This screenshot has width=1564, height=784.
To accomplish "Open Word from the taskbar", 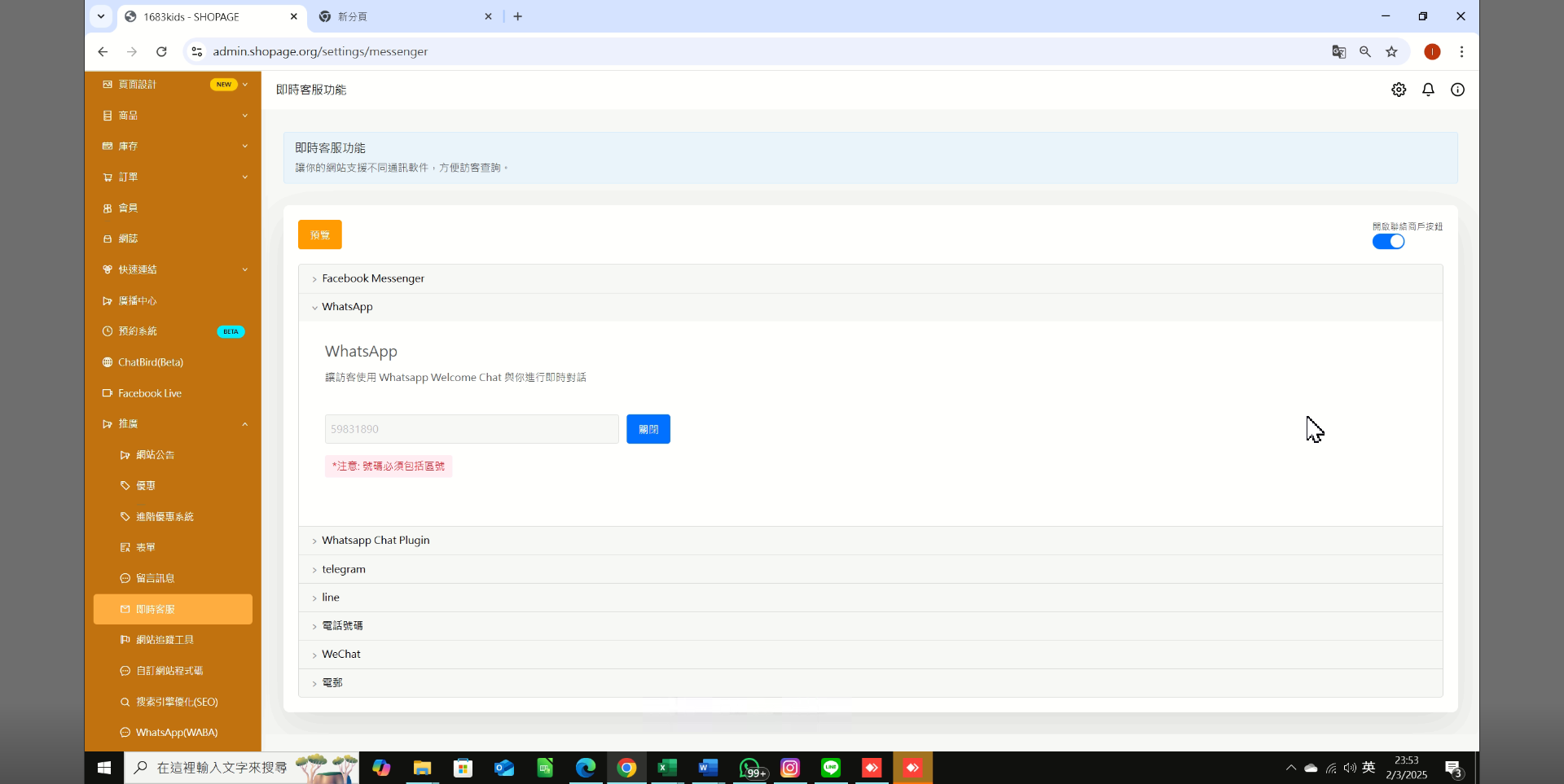I will tap(708, 768).
